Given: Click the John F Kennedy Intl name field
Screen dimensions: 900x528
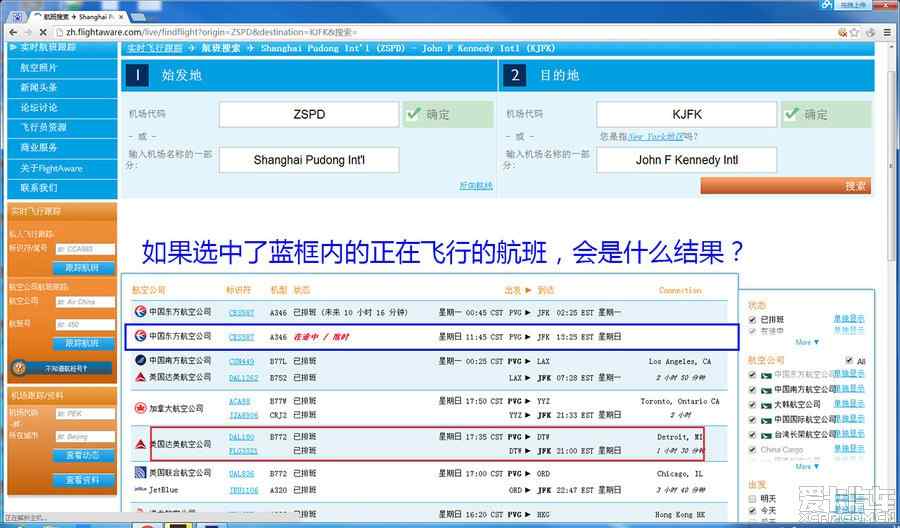Looking at the screenshot, I should click(686, 160).
